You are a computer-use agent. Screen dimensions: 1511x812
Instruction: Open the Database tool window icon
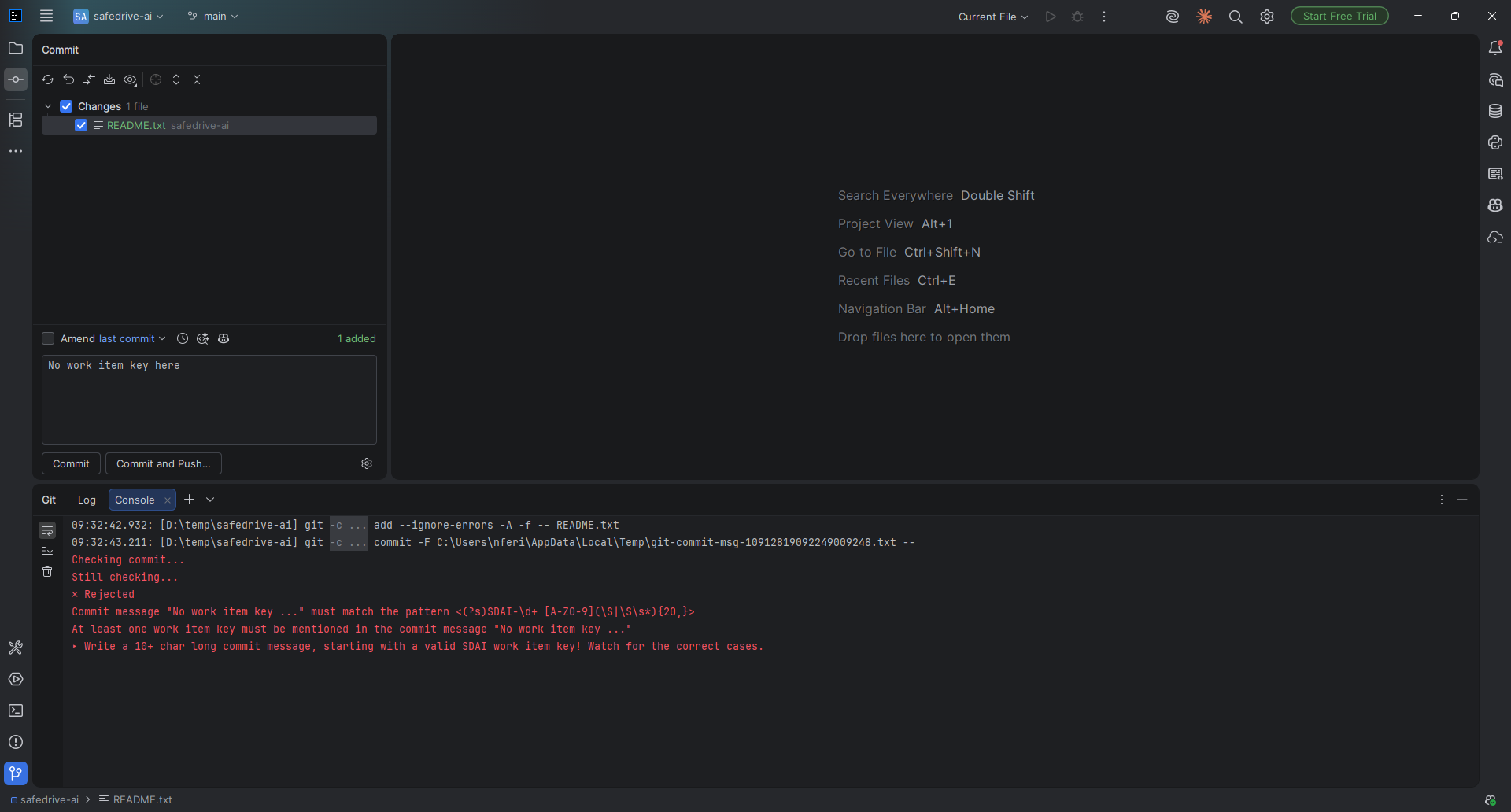pyautogui.click(x=1495, y=111)
